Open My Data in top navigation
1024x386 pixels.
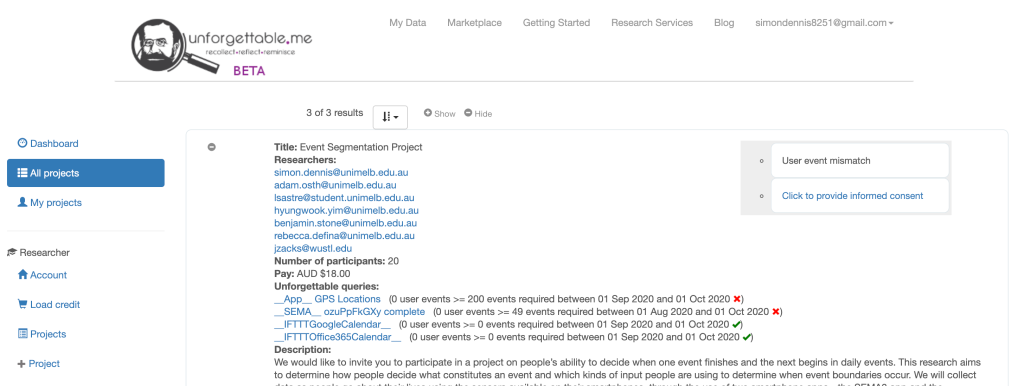point(408,23)
